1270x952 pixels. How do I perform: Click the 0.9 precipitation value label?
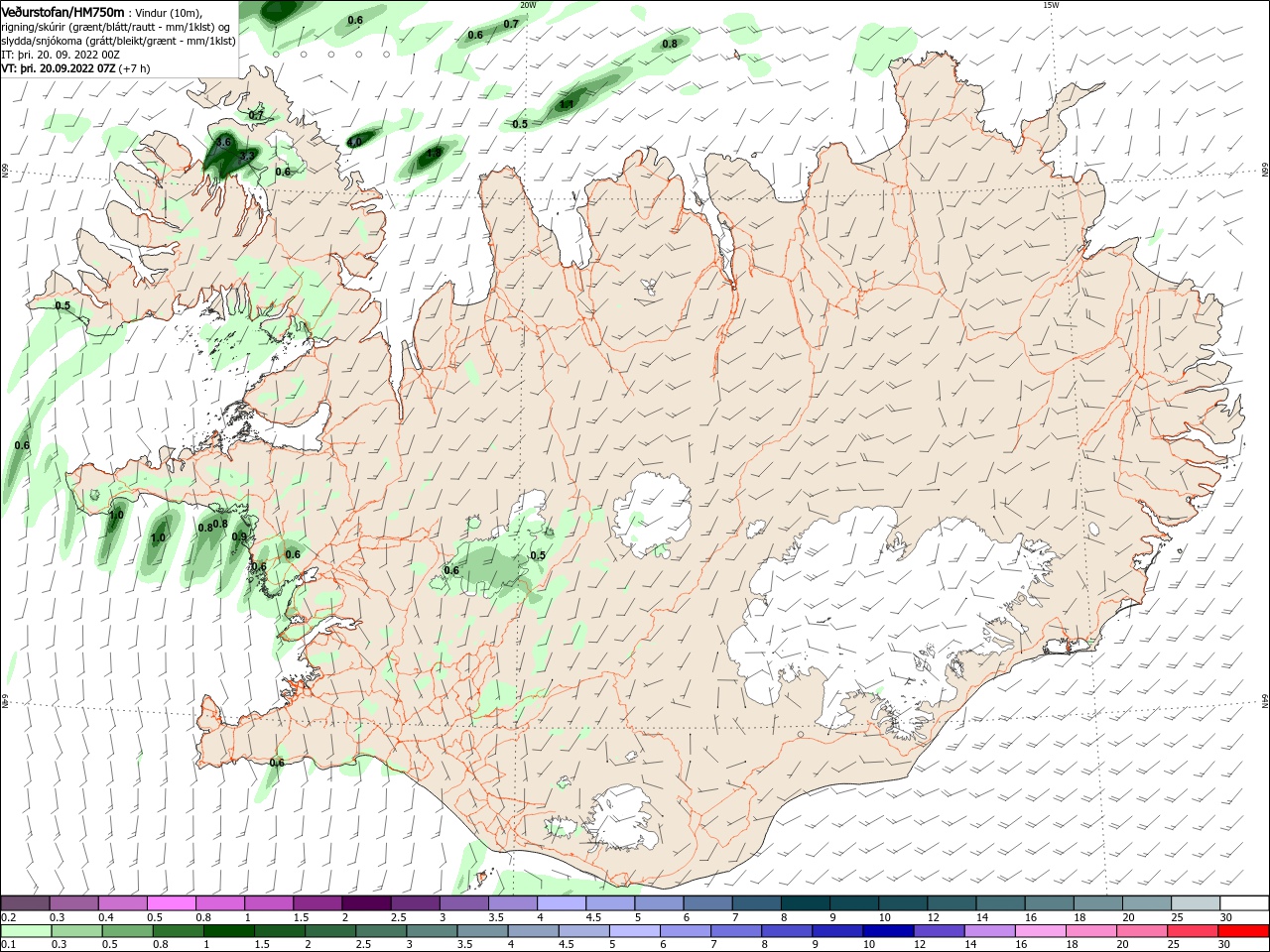(x=239, y=536)
